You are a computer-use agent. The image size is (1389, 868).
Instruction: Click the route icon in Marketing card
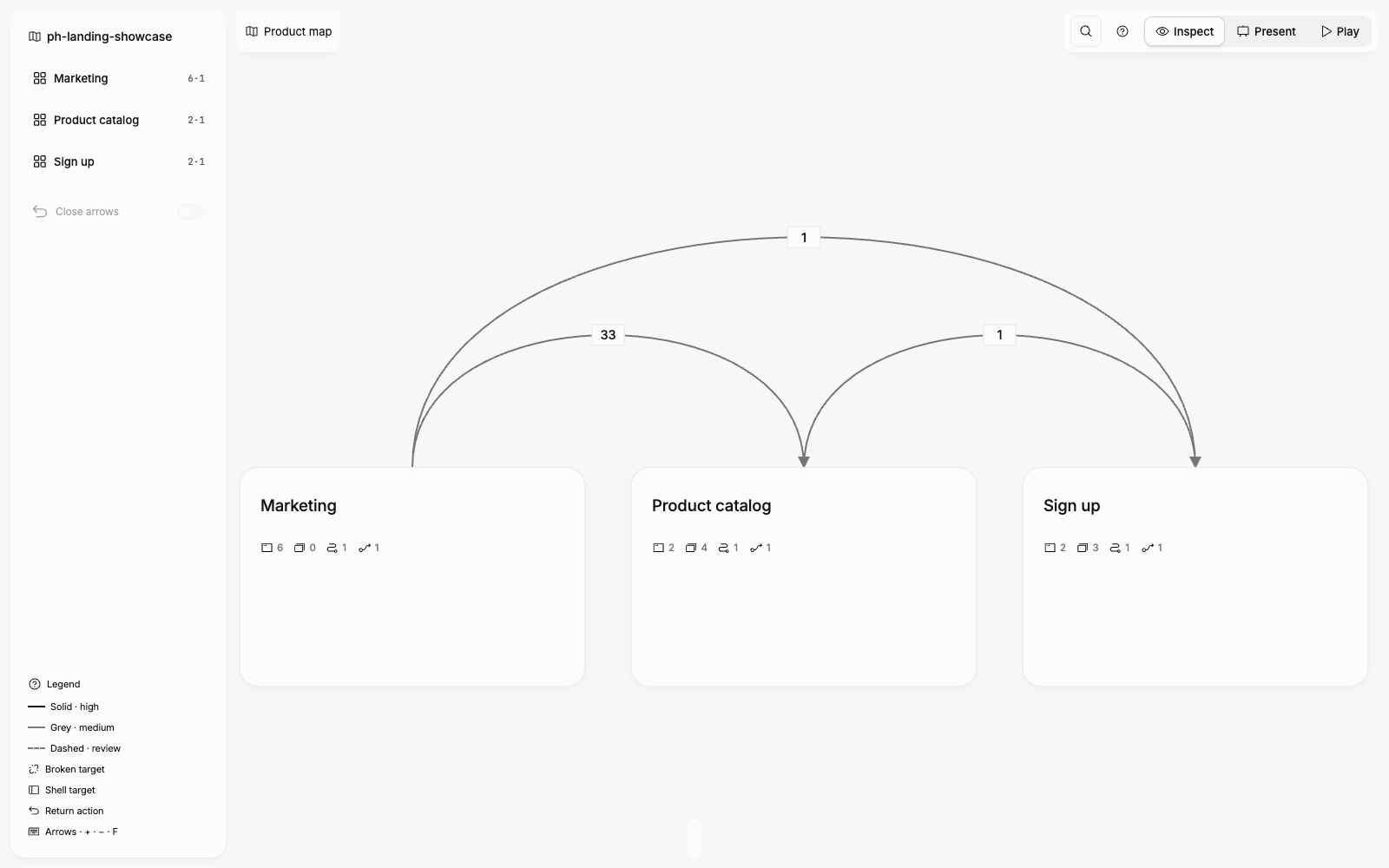point(332,548)
